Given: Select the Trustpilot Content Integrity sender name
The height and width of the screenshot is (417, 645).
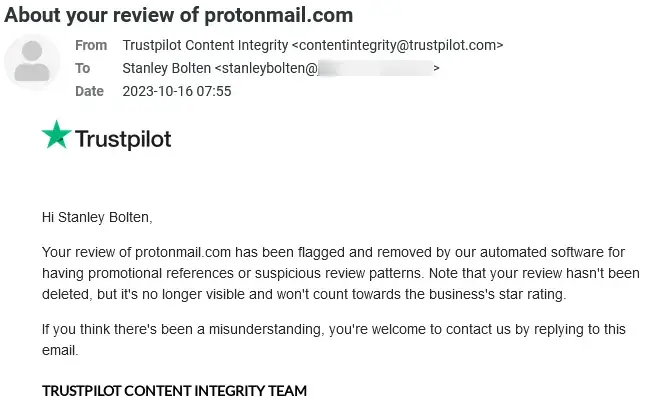Looking at the screenshot, I should point(205,45).
